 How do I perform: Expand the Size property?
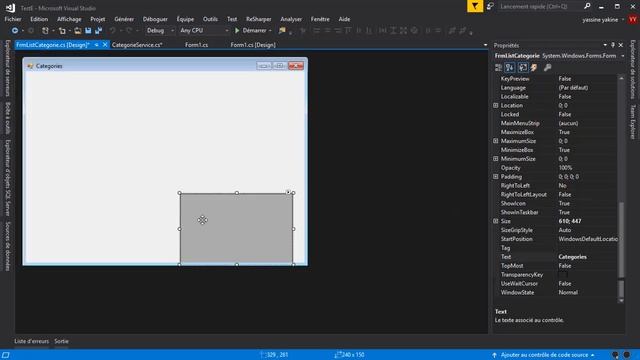coord(496,221)
